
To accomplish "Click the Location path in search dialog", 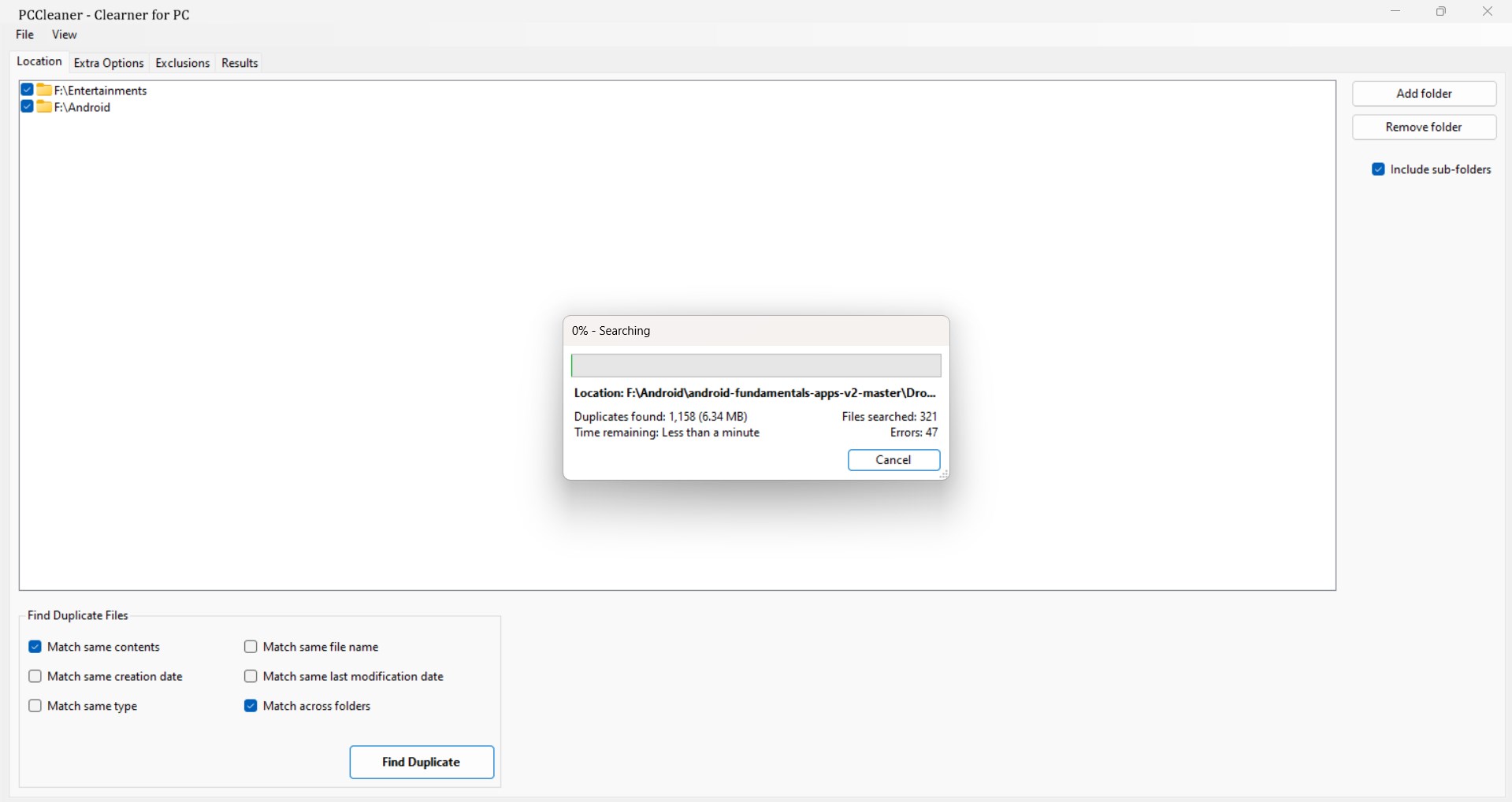I will click(x=755, y=393).
